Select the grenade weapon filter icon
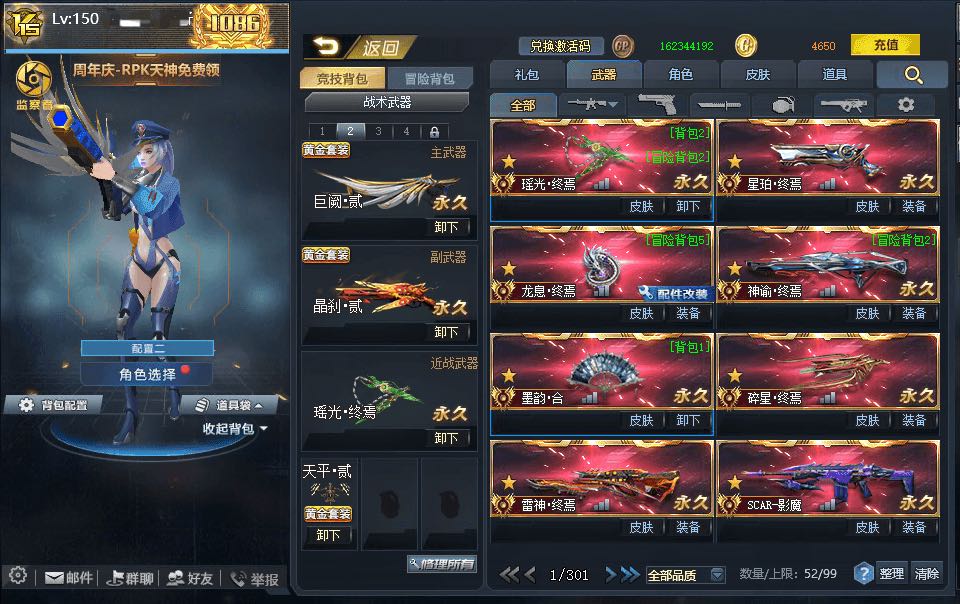This screenshot has width=960, height=604. [x=782, y=105]
